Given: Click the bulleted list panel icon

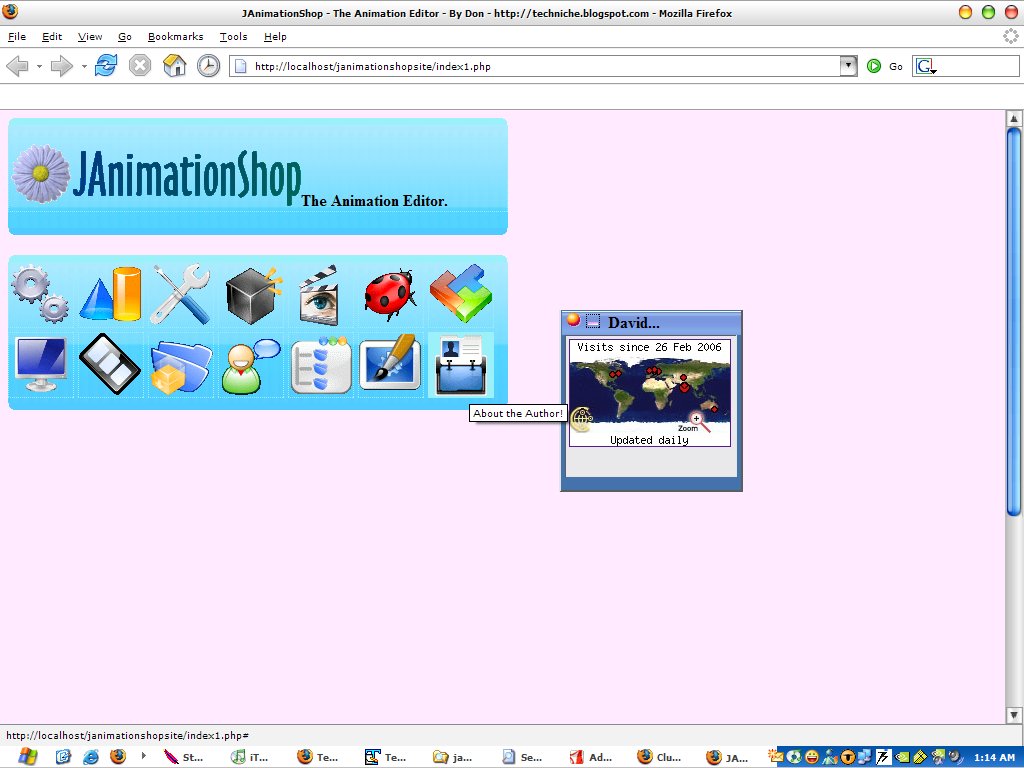Looking at the screenshot, I should point(321,365).
